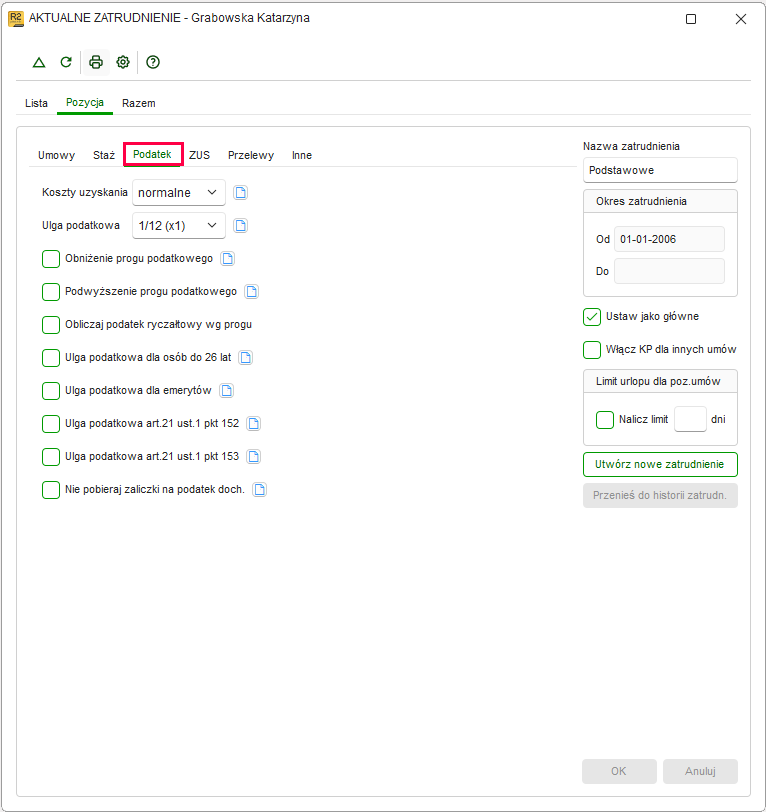This screenshot has width=766, height=812.
Task: Click the print icon
Action: [96, 62]
